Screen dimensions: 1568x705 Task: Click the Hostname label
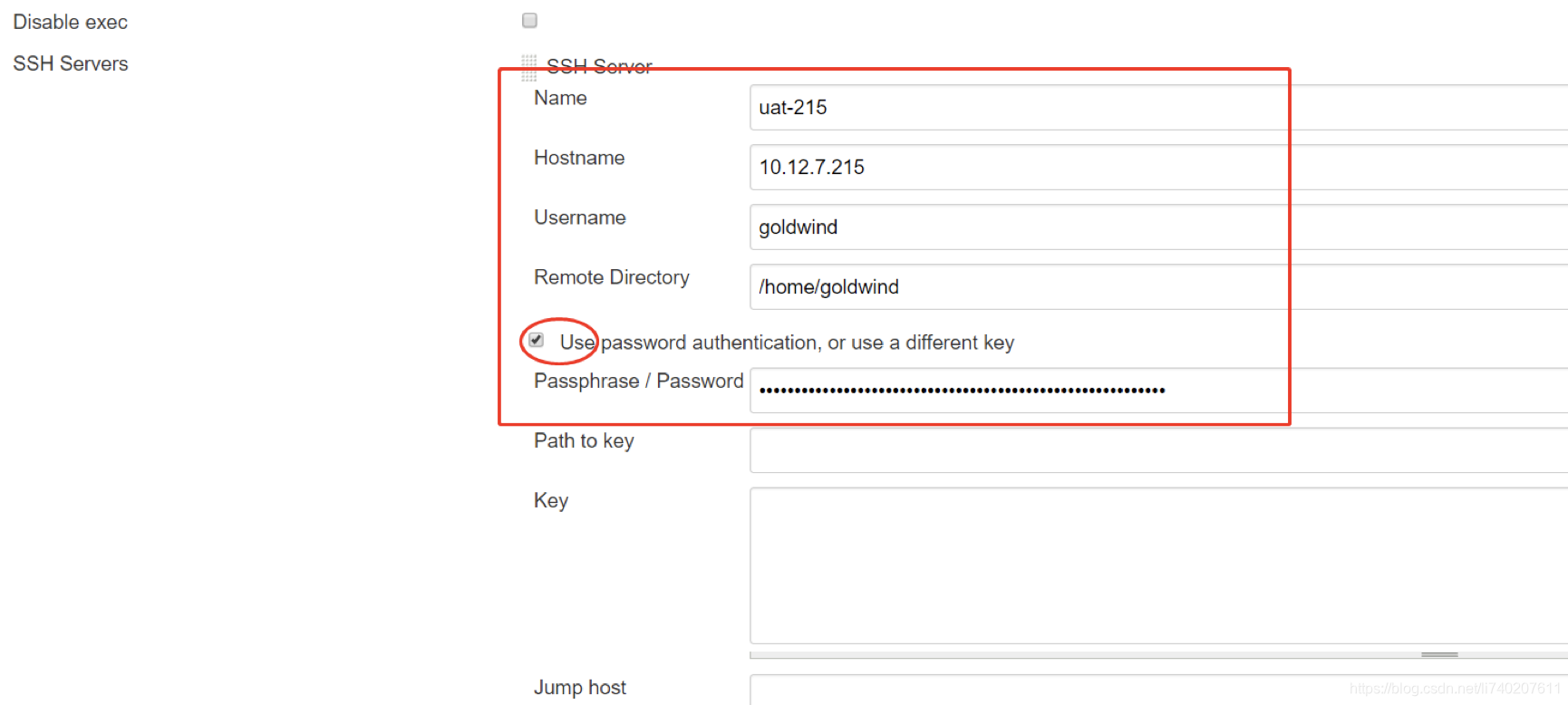579,158
